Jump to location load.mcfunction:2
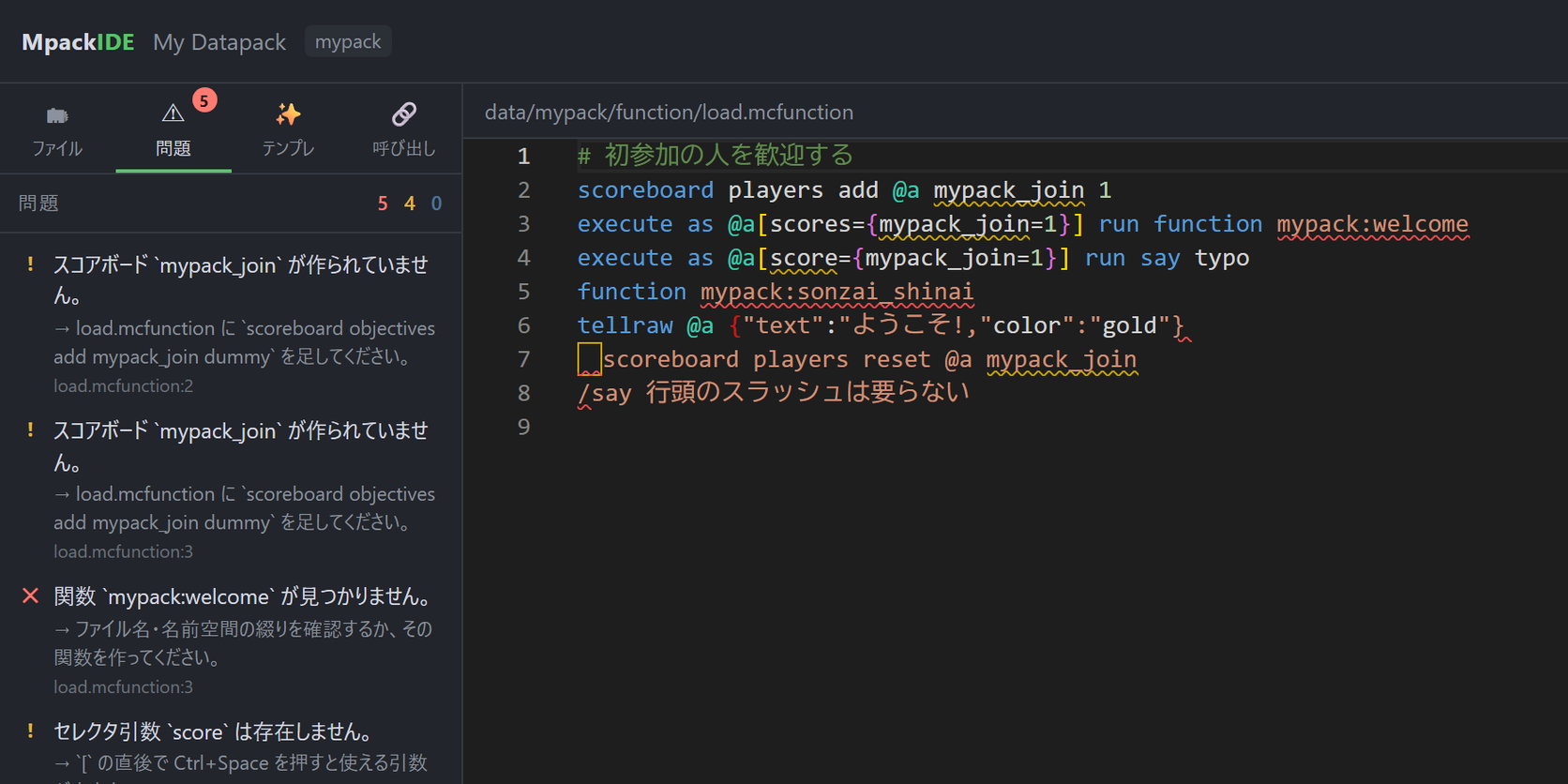The width and height of the screenshot is (1568, 784). [x=123, y=385]
